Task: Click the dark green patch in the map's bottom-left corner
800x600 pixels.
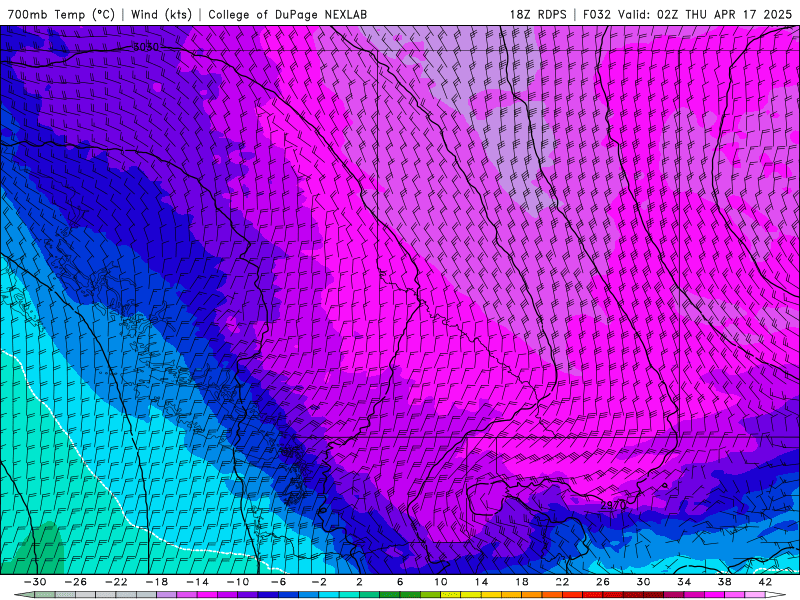Action: [x=40, y=550]
